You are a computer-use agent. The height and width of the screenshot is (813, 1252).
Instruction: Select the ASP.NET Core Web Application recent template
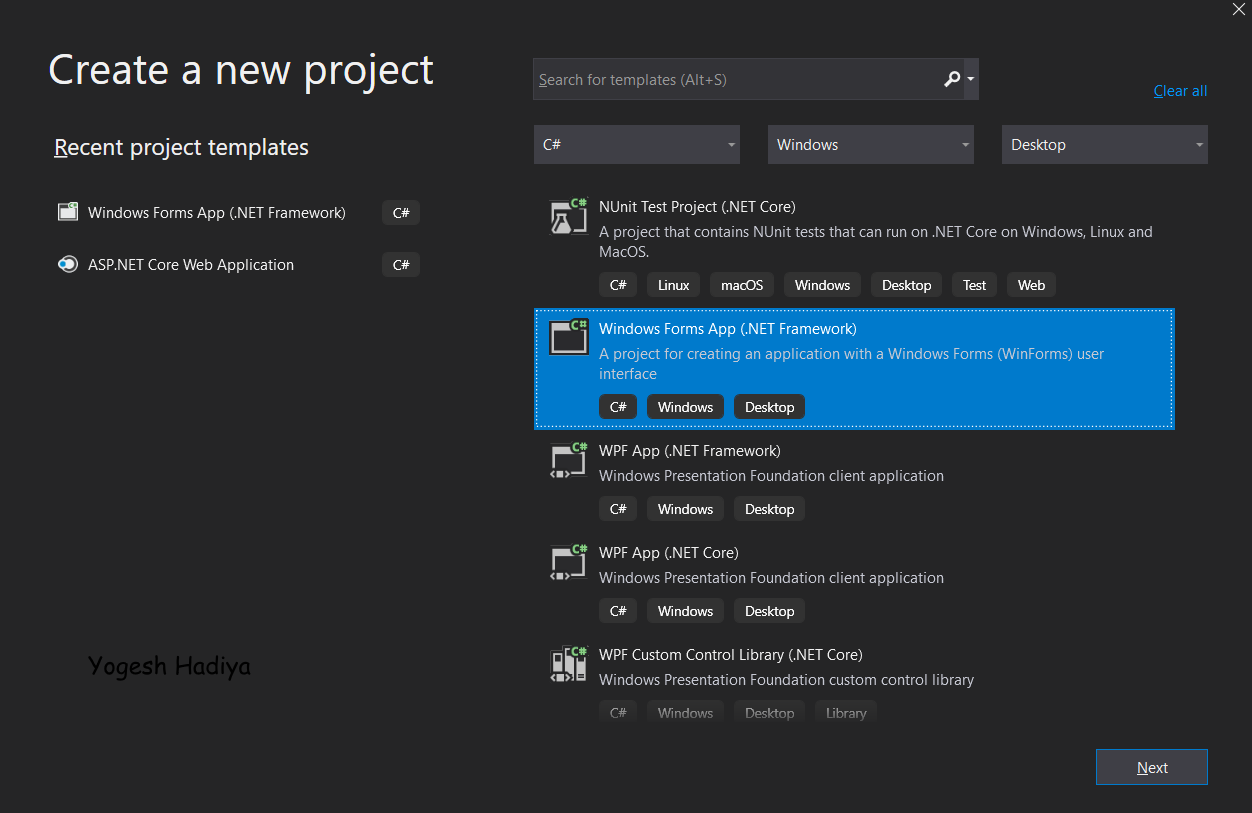(190, 264)
